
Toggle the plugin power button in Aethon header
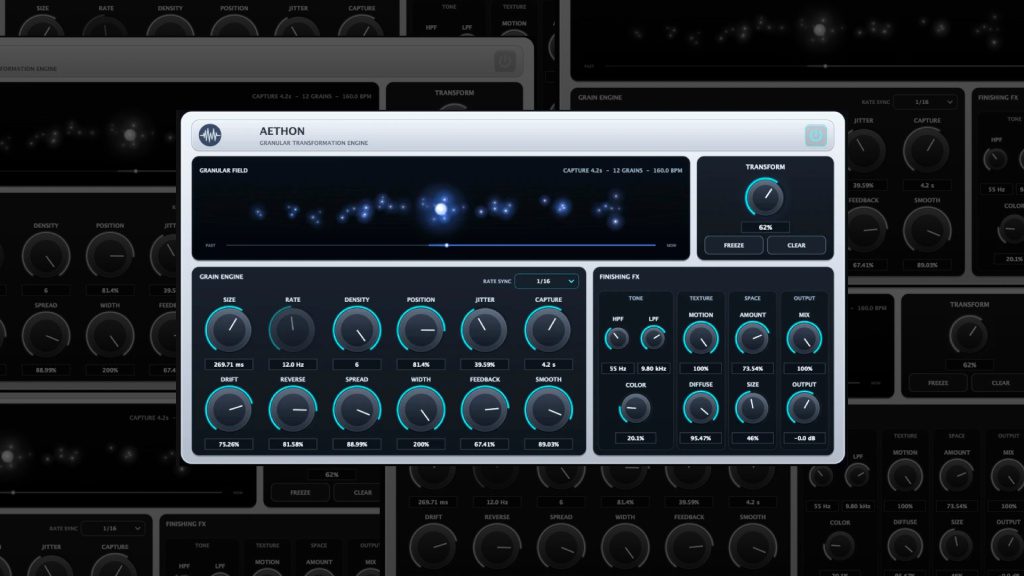tap(816, 136)
